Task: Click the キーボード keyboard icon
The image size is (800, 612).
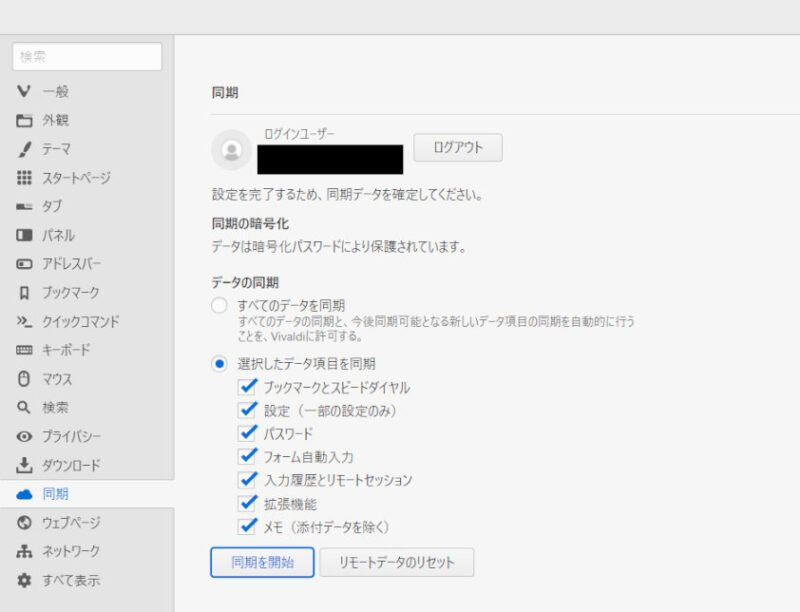Action: point(24,350)
